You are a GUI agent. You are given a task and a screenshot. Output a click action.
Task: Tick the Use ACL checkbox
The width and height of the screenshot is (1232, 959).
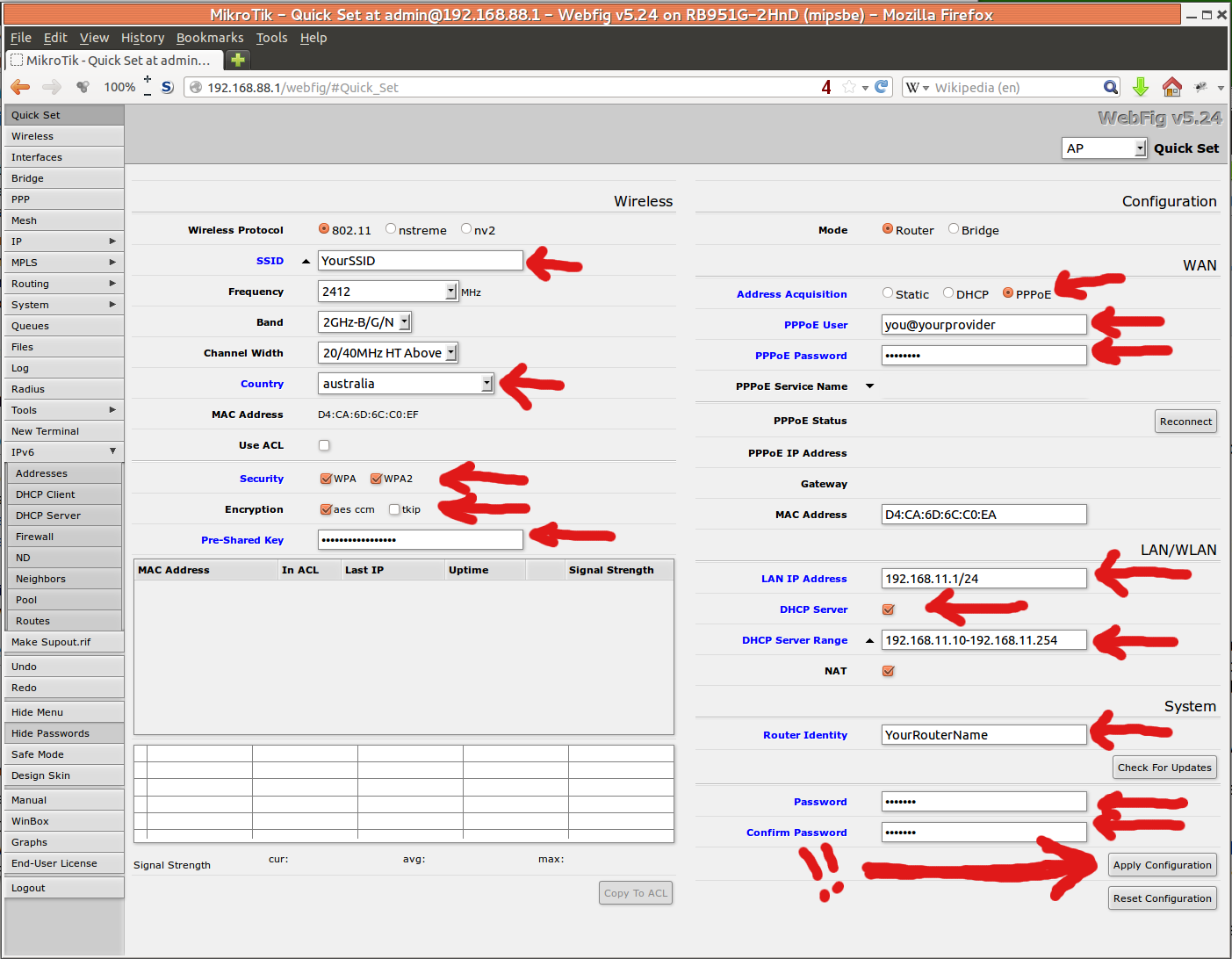(324, 445)
